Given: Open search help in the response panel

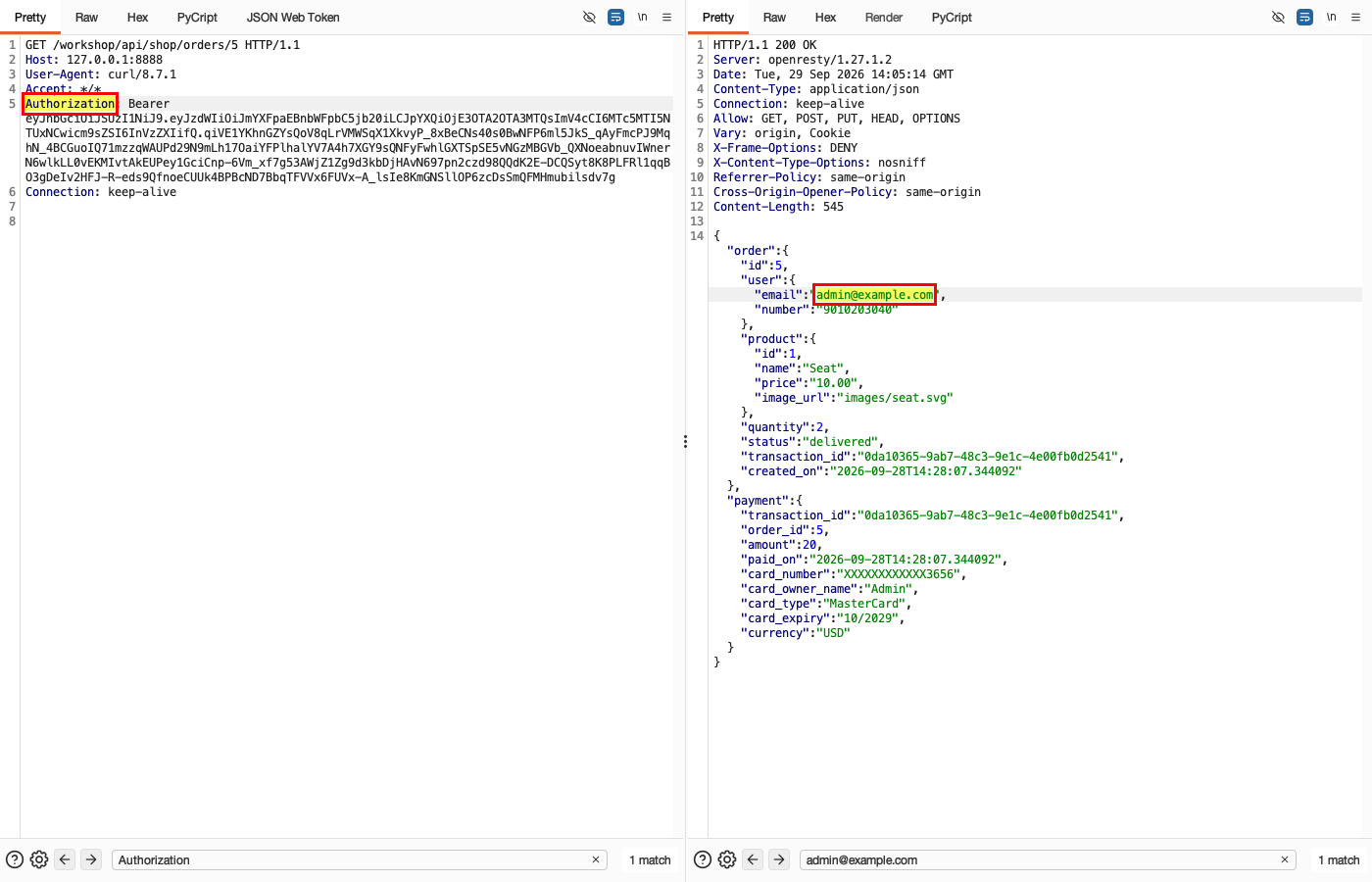Looking at the screenshot, I should click(703, 859).
